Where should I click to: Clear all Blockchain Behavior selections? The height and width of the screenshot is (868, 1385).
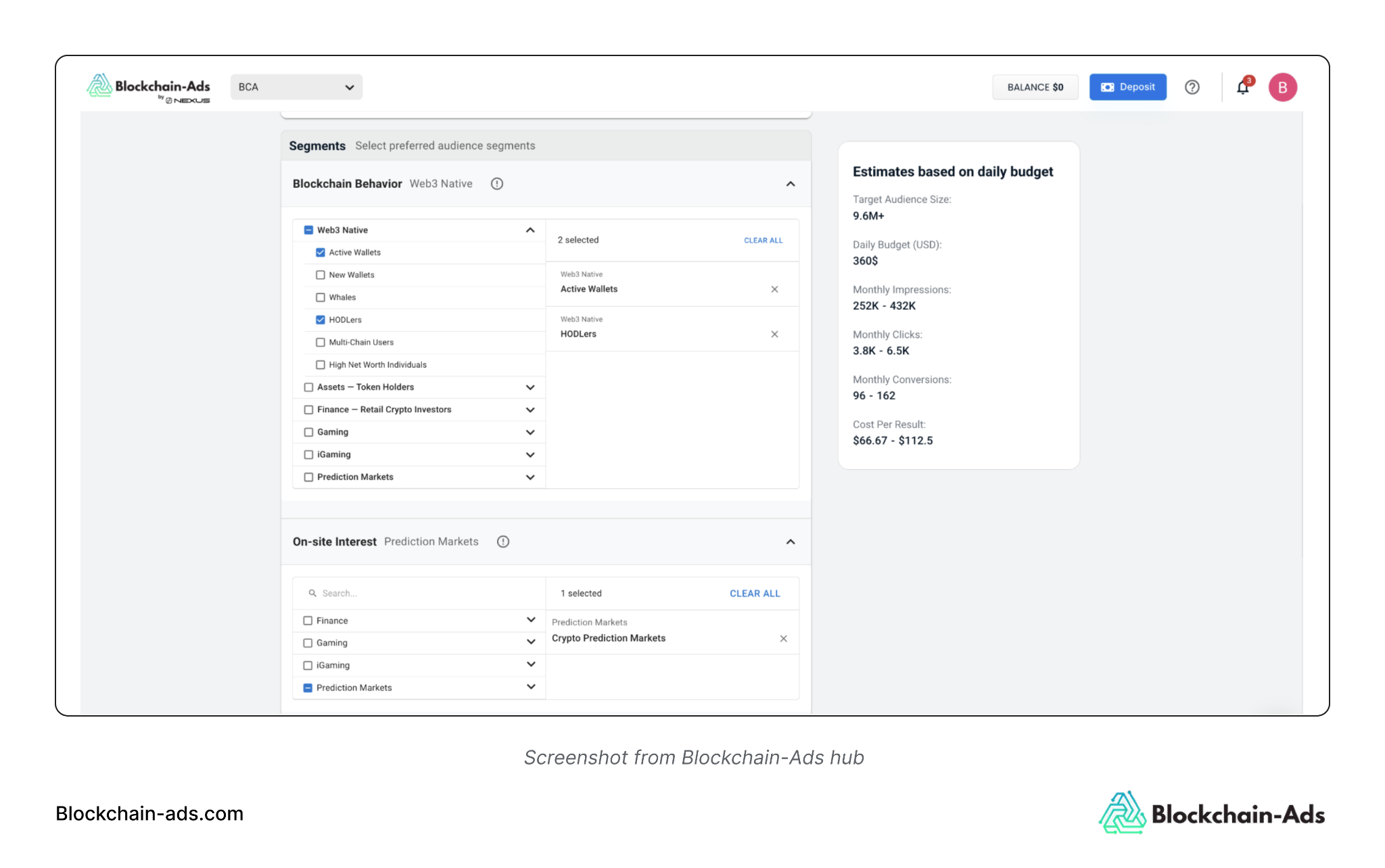pos(763,240)
